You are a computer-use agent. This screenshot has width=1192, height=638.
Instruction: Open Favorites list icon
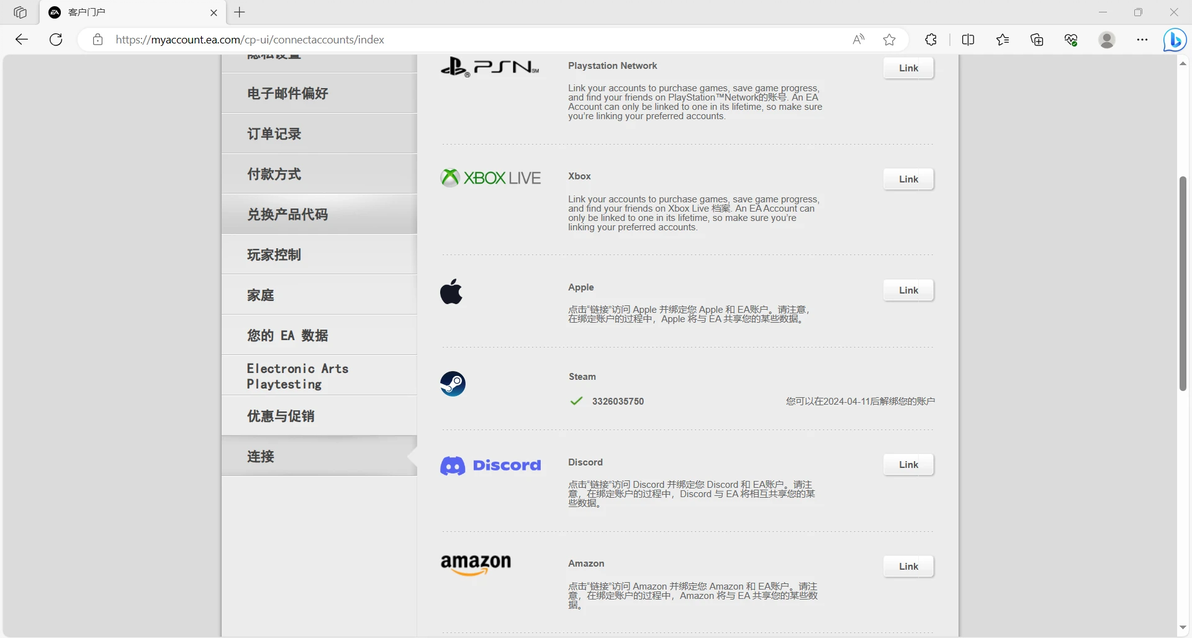1003,40
